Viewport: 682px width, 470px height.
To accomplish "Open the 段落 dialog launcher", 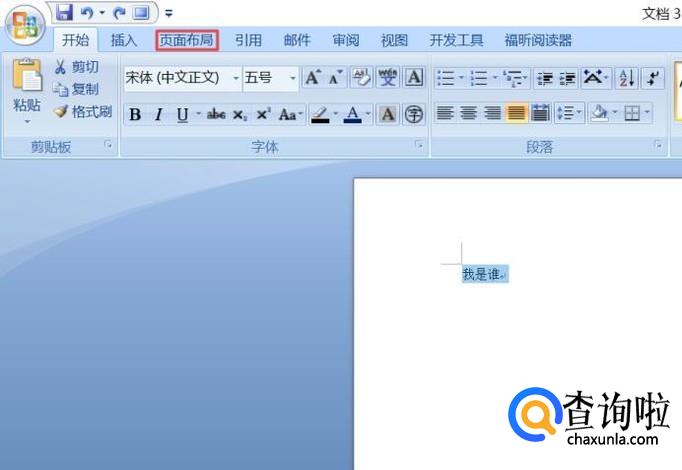I will [658, 144].
